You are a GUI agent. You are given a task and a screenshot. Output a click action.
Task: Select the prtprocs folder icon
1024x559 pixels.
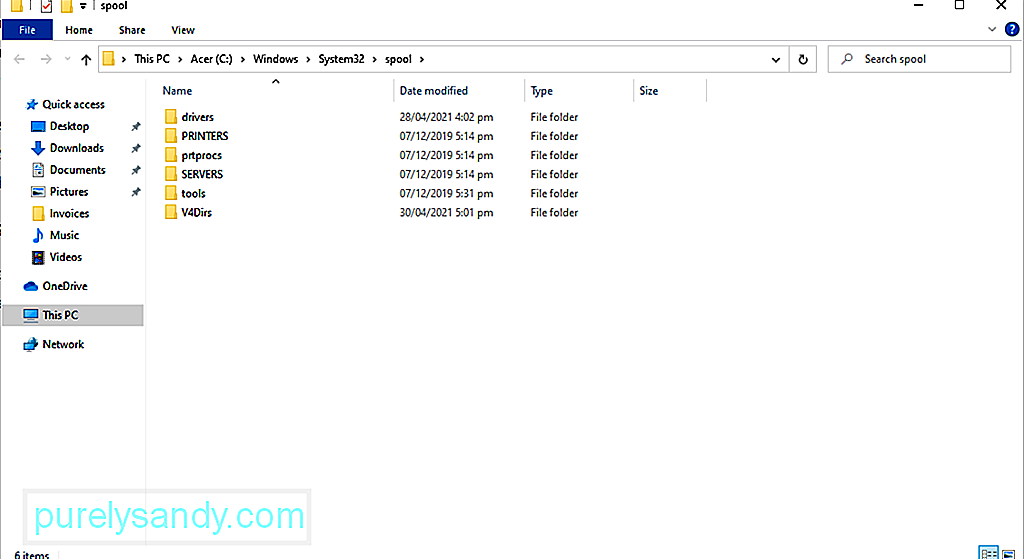[x=170, y=155]
